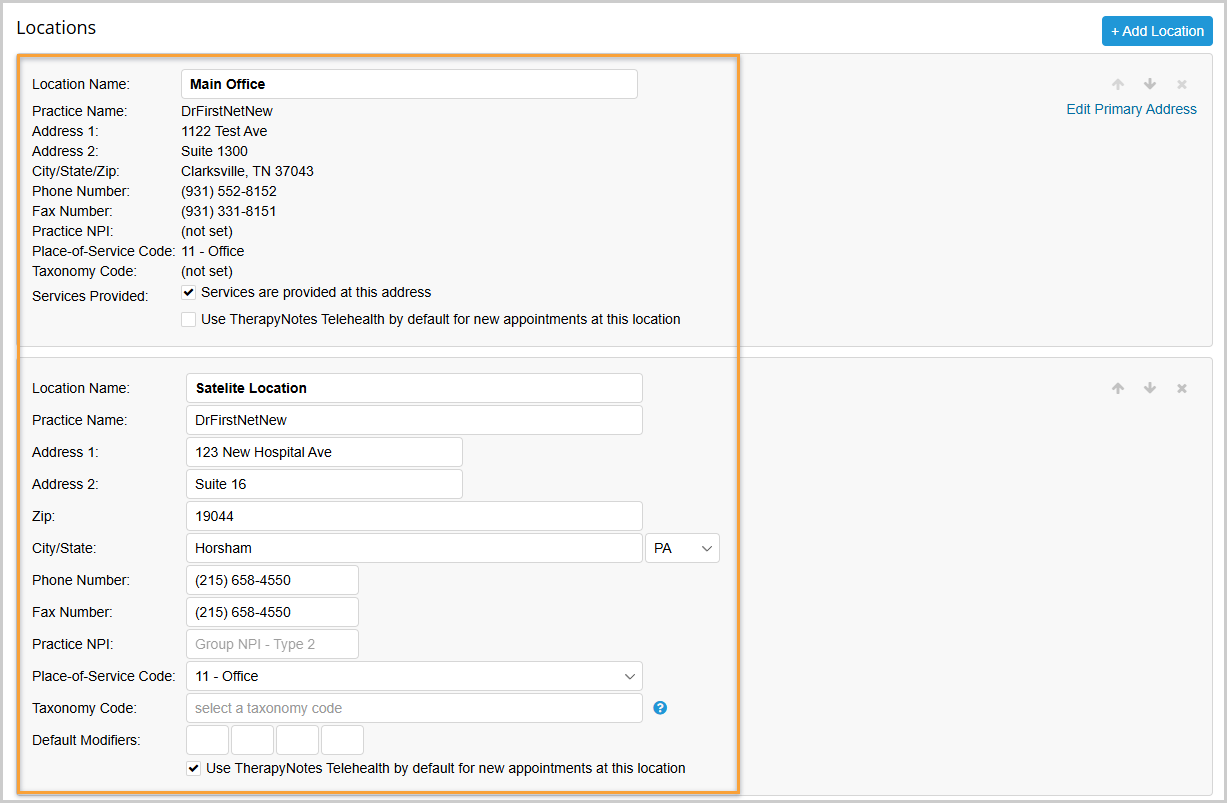Move Main Office location down with arrow
This screenshot has width=1227, height=803.
pos(1150,85)
